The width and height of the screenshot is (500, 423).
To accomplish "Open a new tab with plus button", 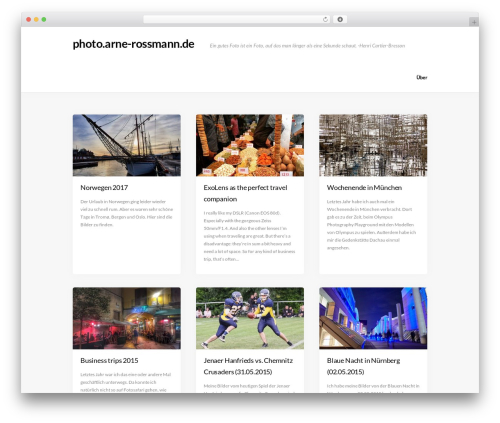I will pyautogui.click(x=474, y=22).
